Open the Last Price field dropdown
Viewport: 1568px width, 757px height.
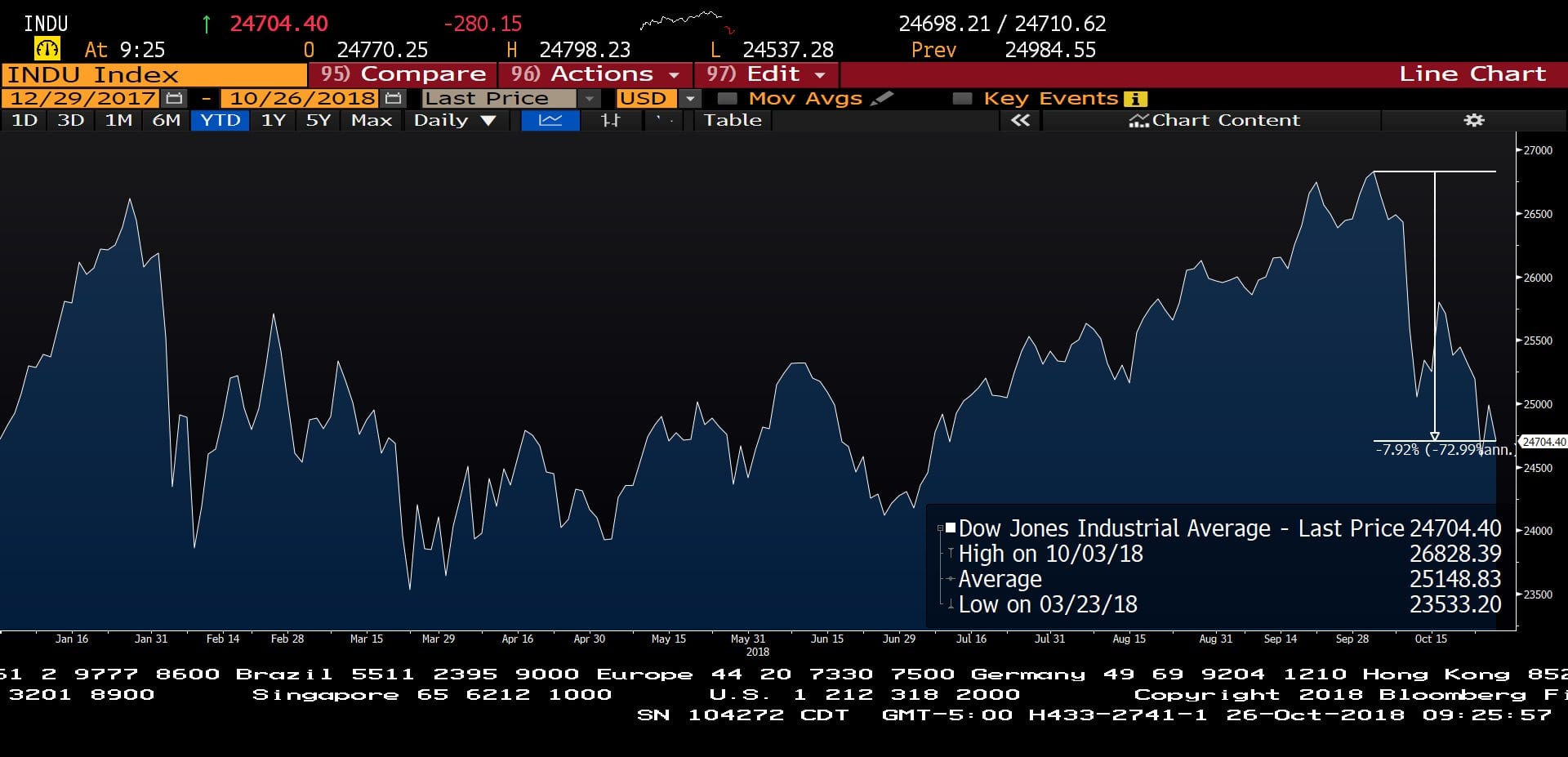[589, 98]
